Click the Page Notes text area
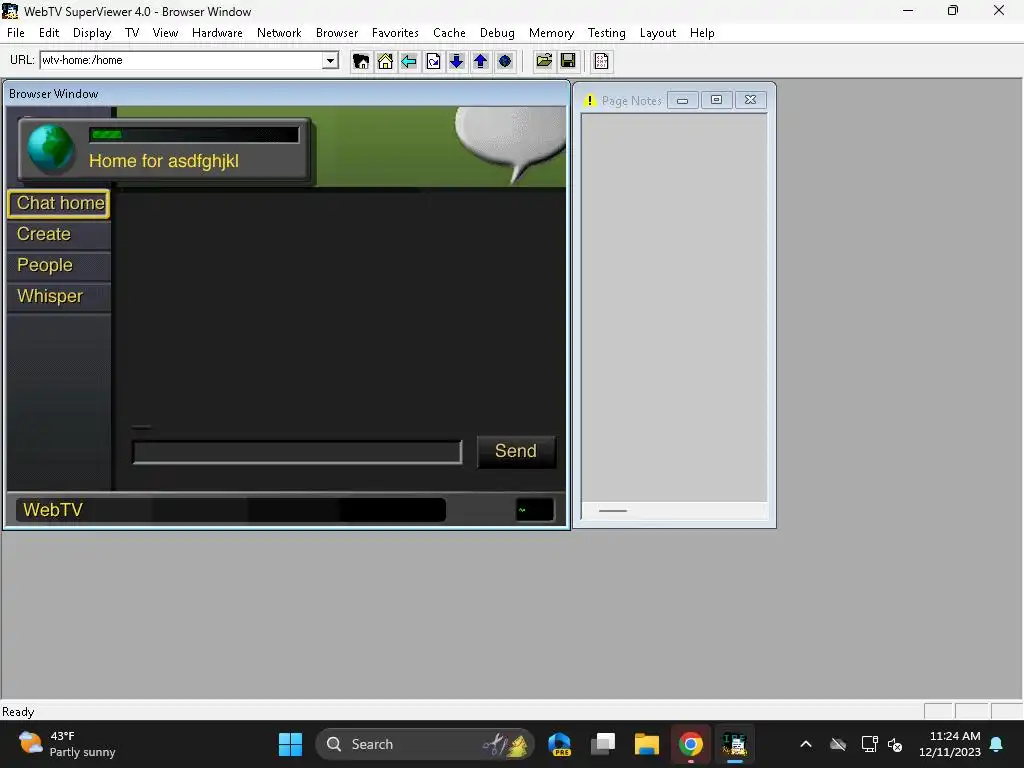This screenshot has height=768, width=1024. point(674,308)
